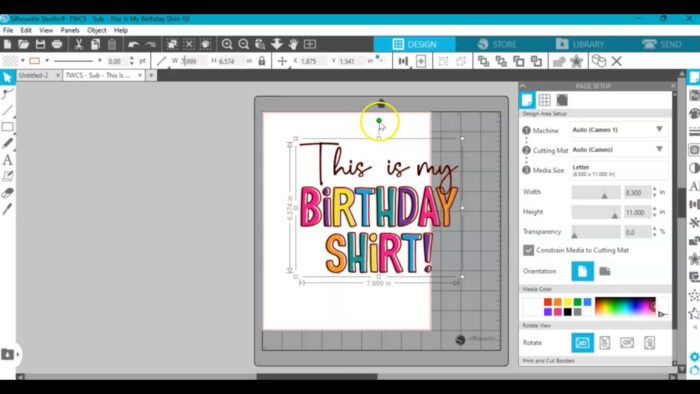This screenshot has width=700, height=394.
Task: Open the line color dropdown arrow
Action: [47, 61]
